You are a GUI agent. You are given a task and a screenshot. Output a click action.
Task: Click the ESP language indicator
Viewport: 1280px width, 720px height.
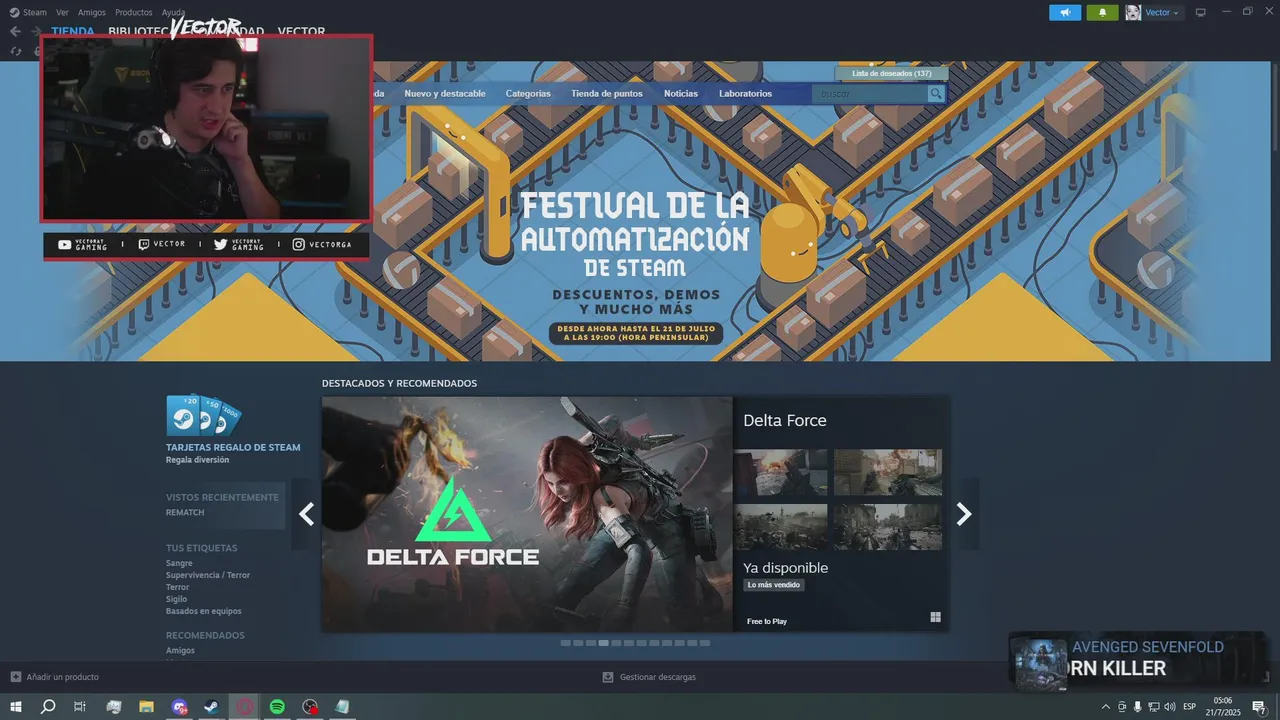(x=1190, y=707)
